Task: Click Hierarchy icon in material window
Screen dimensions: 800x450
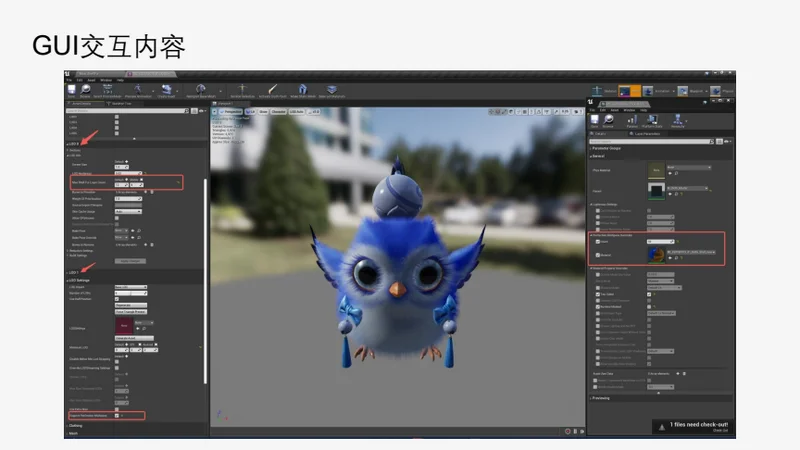Action: 678,121
